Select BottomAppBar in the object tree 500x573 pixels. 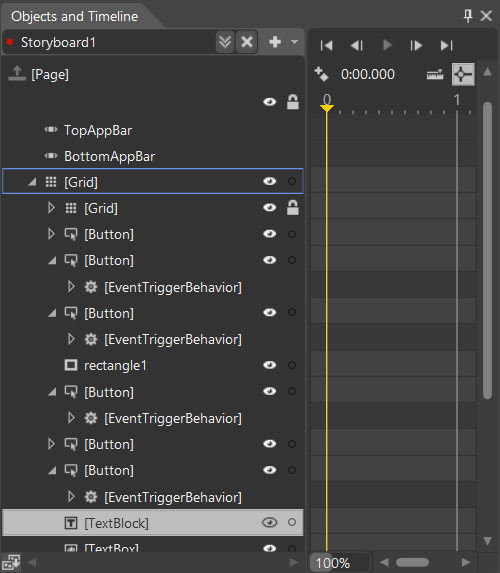[110, 156]
